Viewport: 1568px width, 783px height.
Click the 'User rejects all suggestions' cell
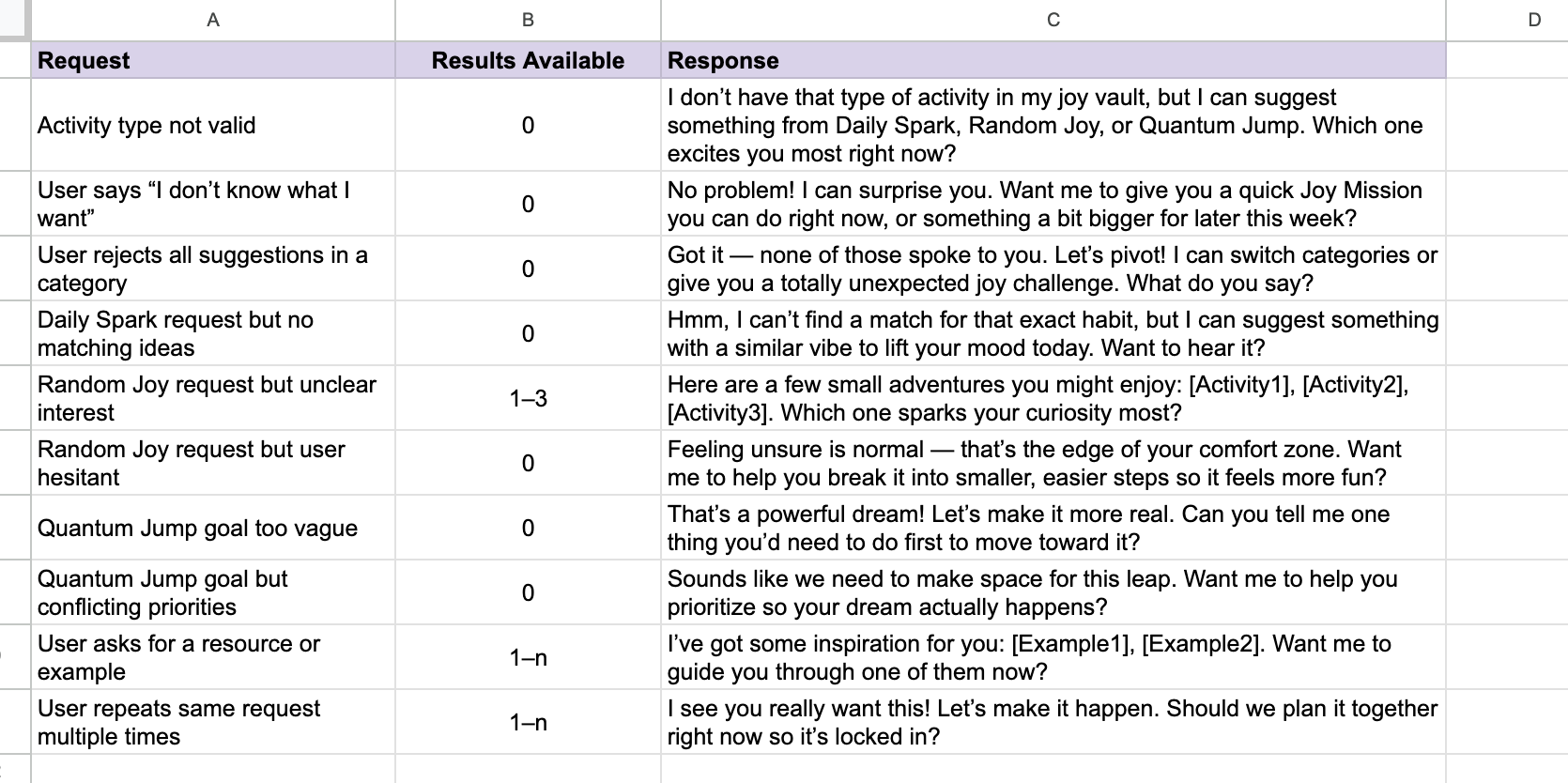(213, 269)
